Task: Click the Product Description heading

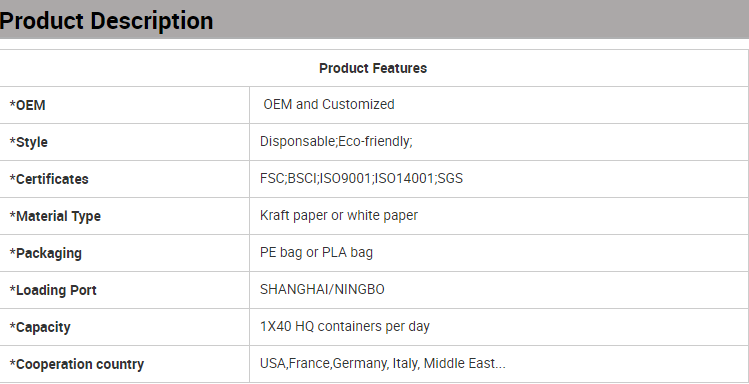Action: [x=107, y=21]
